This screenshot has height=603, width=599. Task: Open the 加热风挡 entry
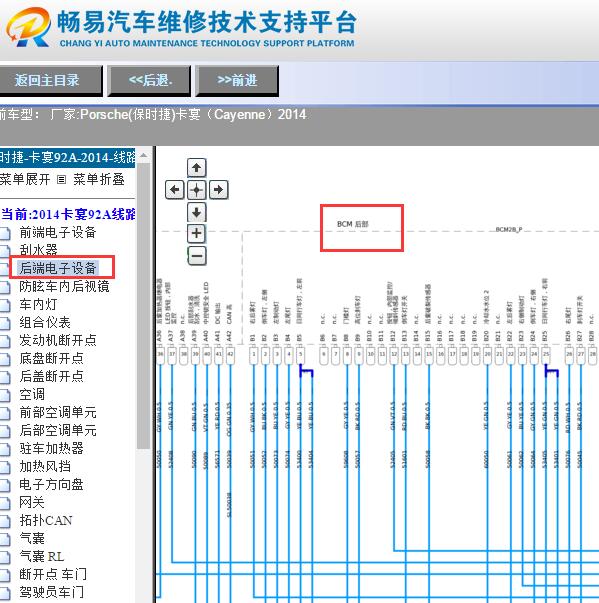45,466
